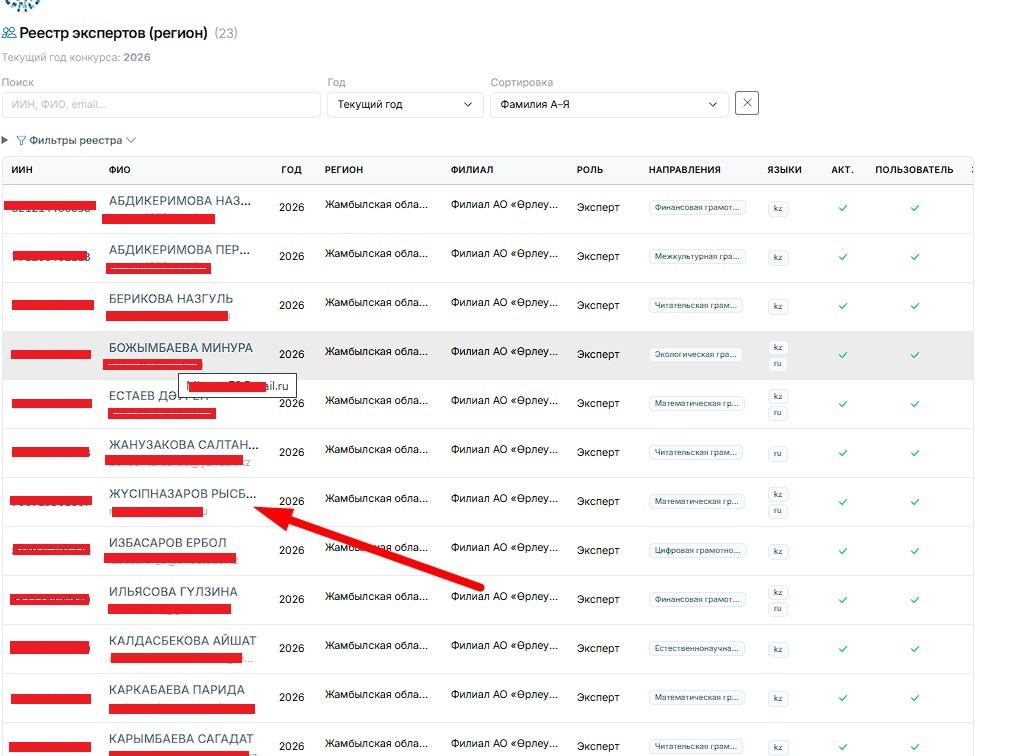Click the funnel filter icon

[21, 141]
